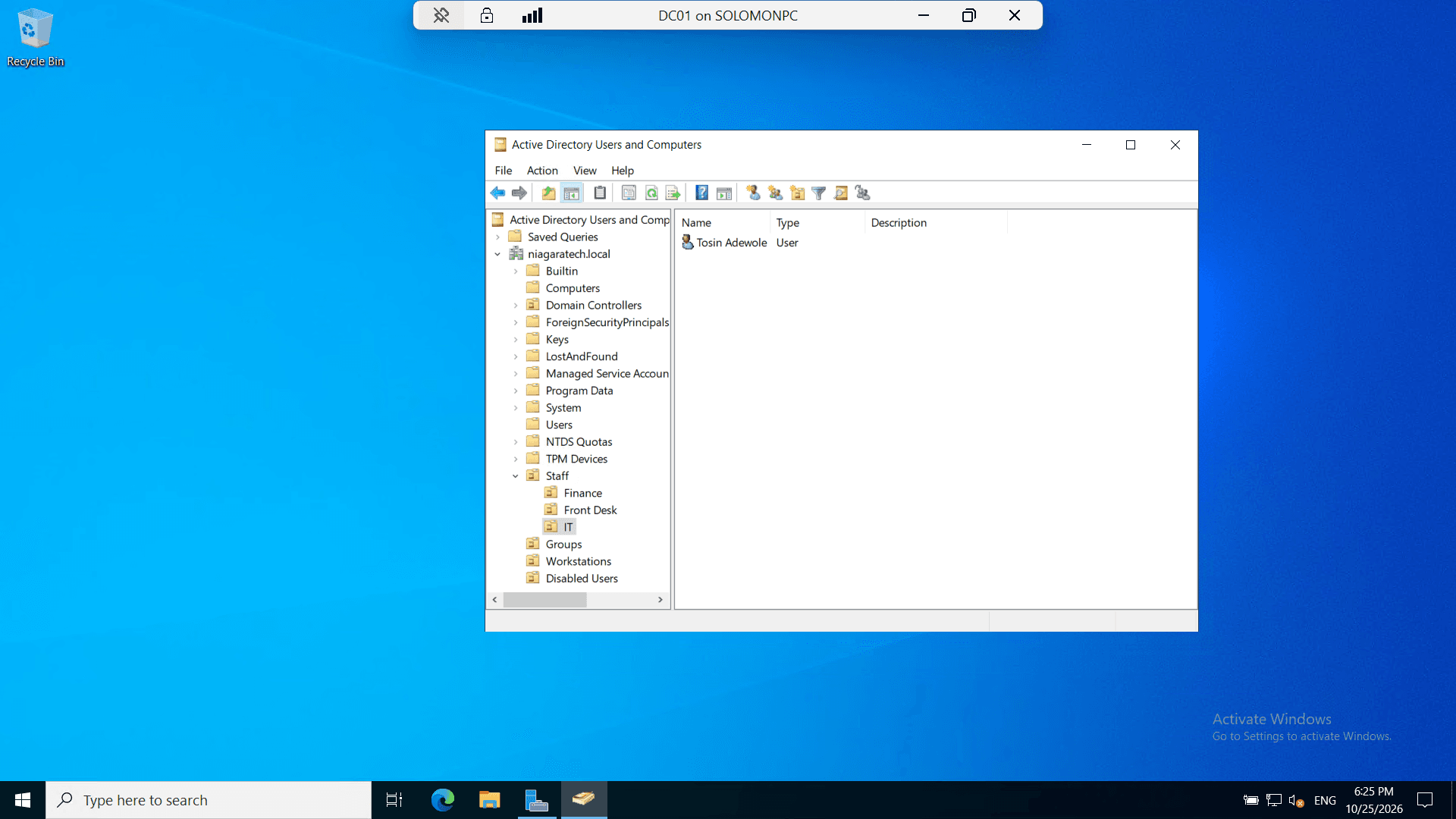Select the Tosin Adewole user entry
1456x819 pixels.
[724, 243]
